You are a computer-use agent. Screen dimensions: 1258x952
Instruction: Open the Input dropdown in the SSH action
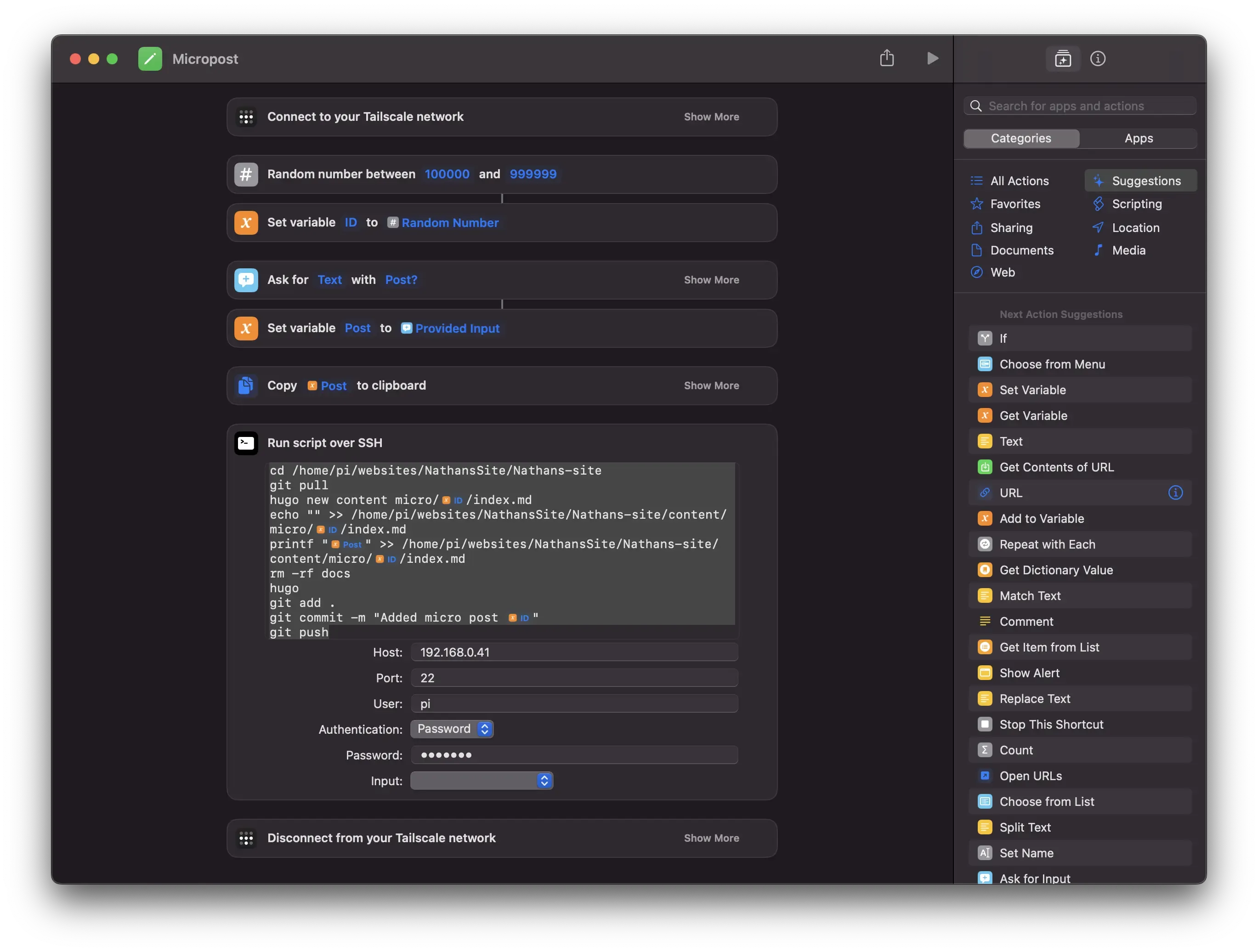481,781
